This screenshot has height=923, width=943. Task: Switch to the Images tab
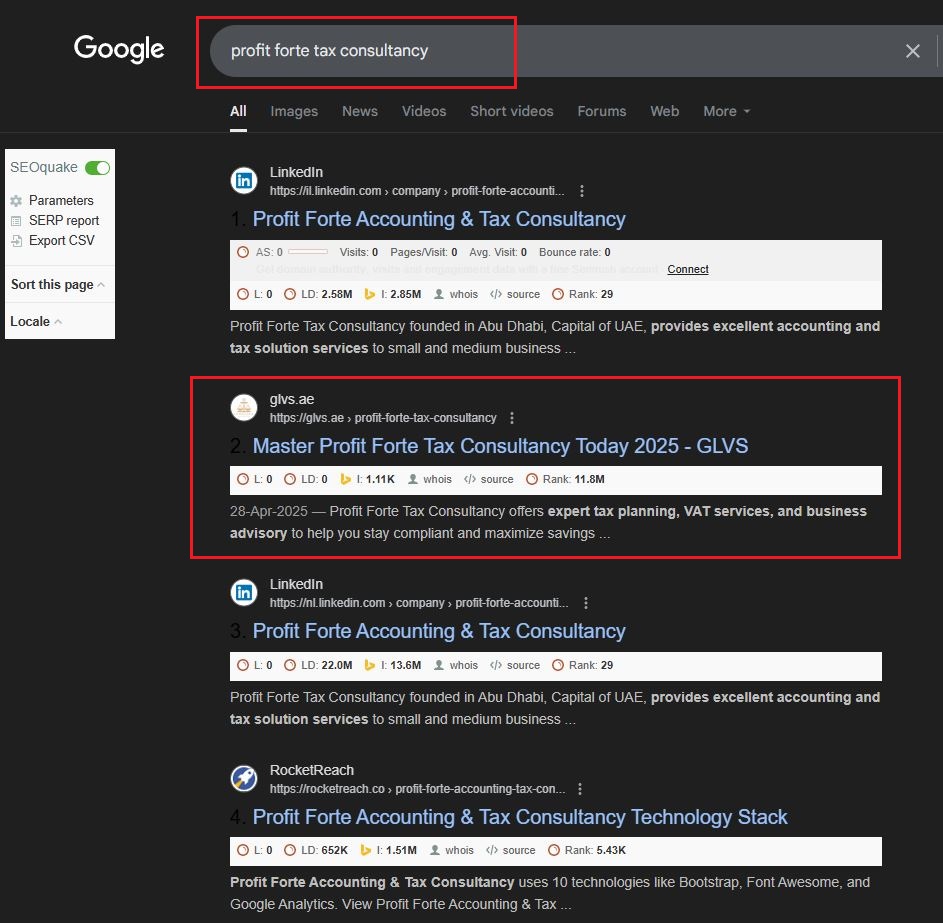click(x=294, y=112)
